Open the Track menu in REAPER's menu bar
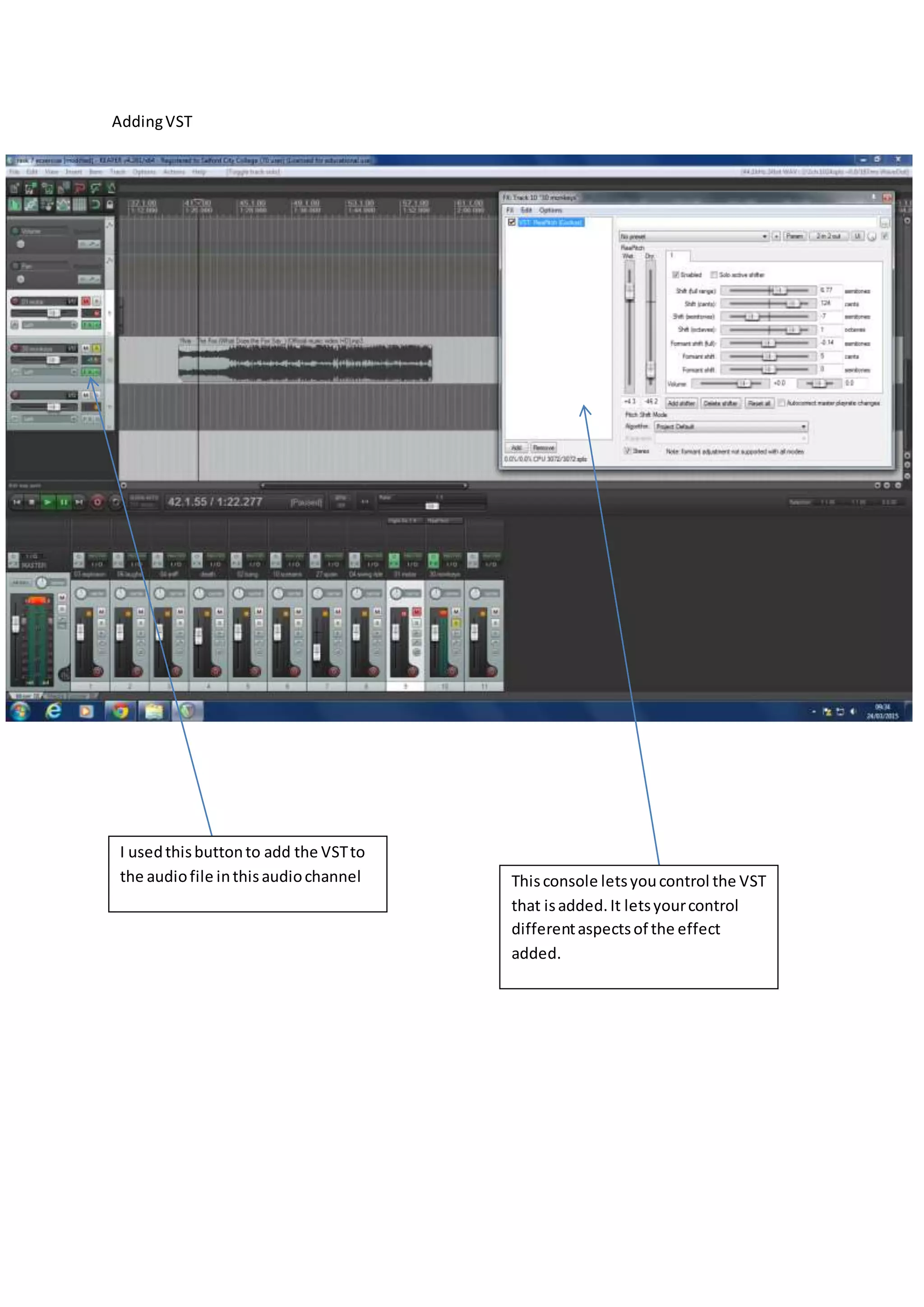Image resolution: width=924 pixels, height=1307 pixels. pos(117,171)
